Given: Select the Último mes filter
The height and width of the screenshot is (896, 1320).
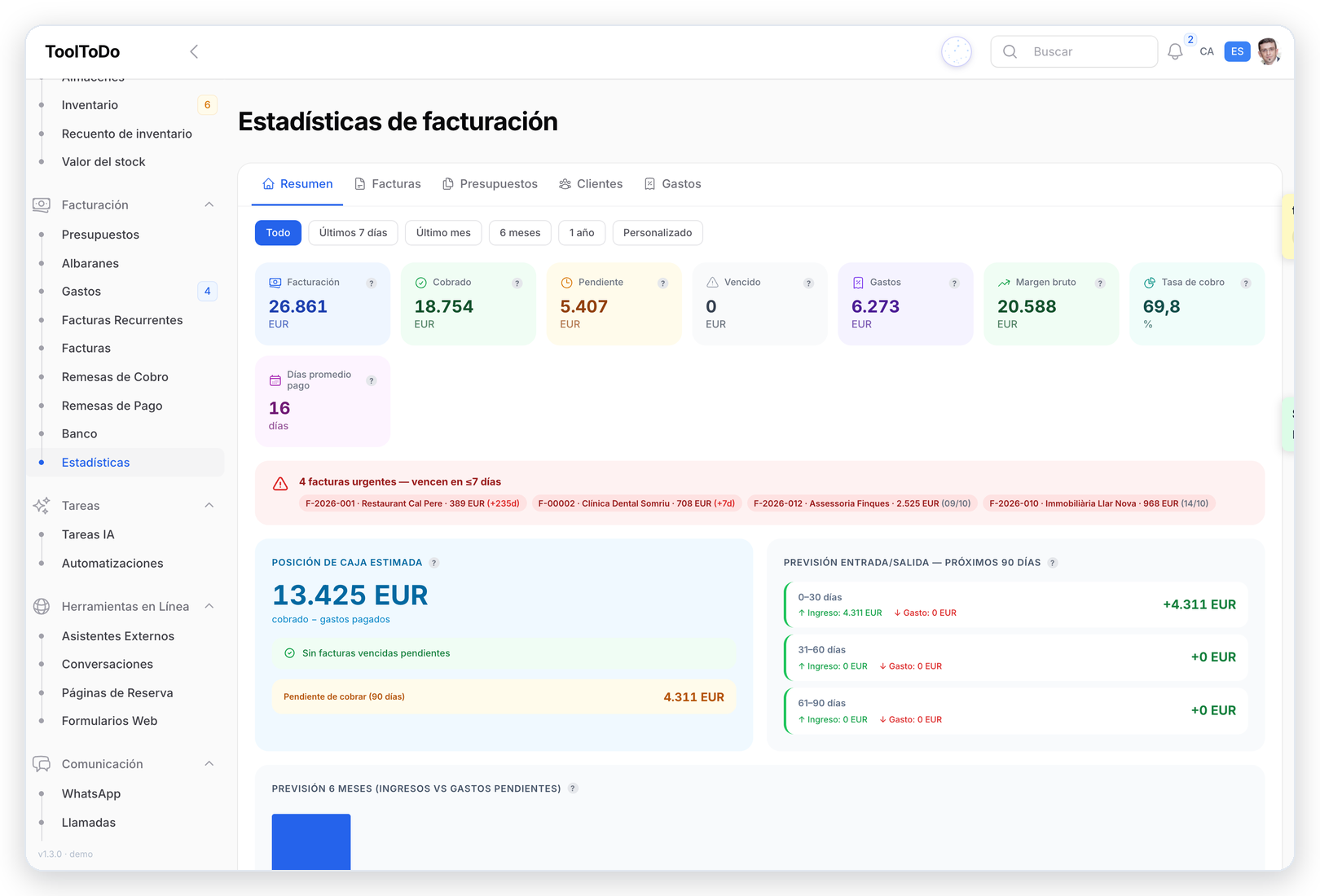Looking at the screenshot, I should coord(443,233).
